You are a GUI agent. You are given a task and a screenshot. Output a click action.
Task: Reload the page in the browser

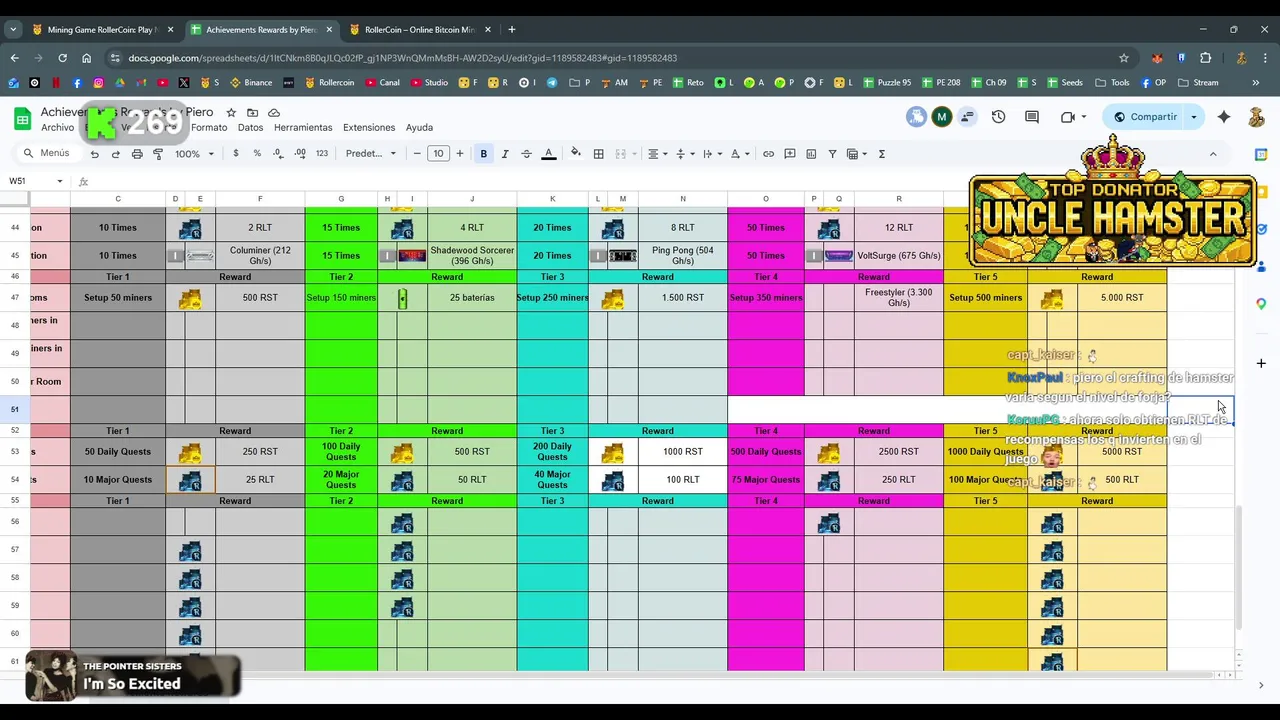pos(62,58)
